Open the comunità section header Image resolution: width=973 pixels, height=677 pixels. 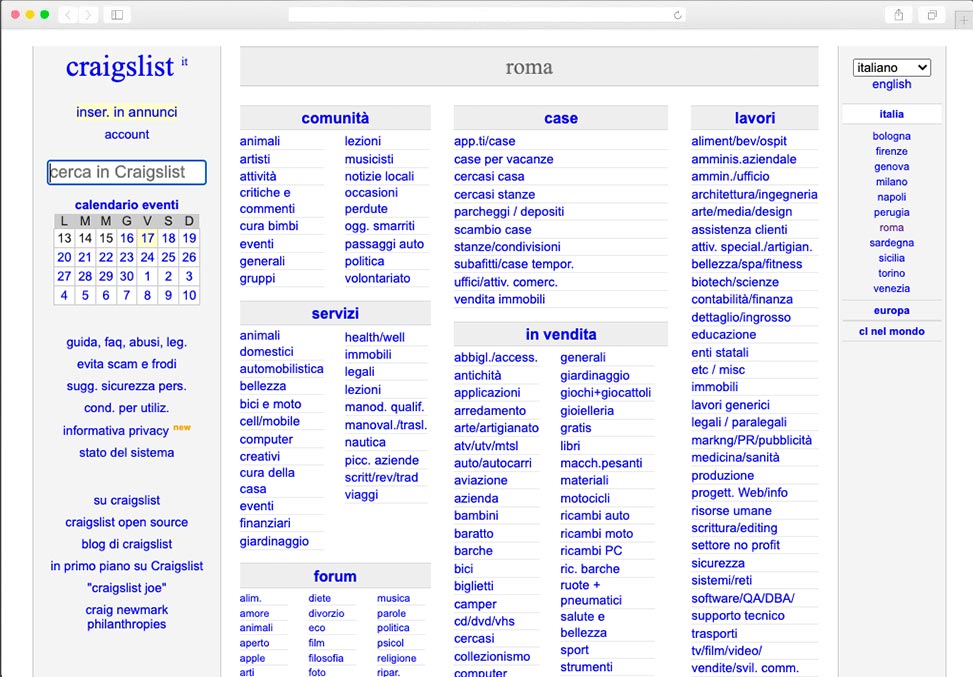pyautogui.click(x=335, y=118)
